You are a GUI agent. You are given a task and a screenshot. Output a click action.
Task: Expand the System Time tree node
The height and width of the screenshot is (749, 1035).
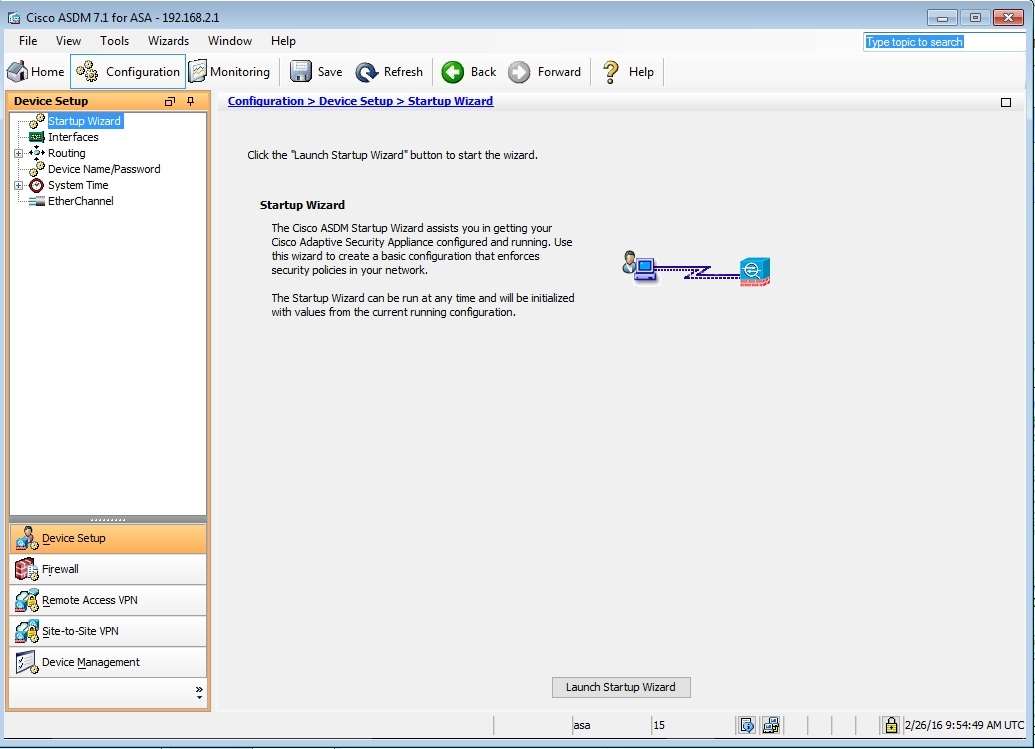(18, 185)
